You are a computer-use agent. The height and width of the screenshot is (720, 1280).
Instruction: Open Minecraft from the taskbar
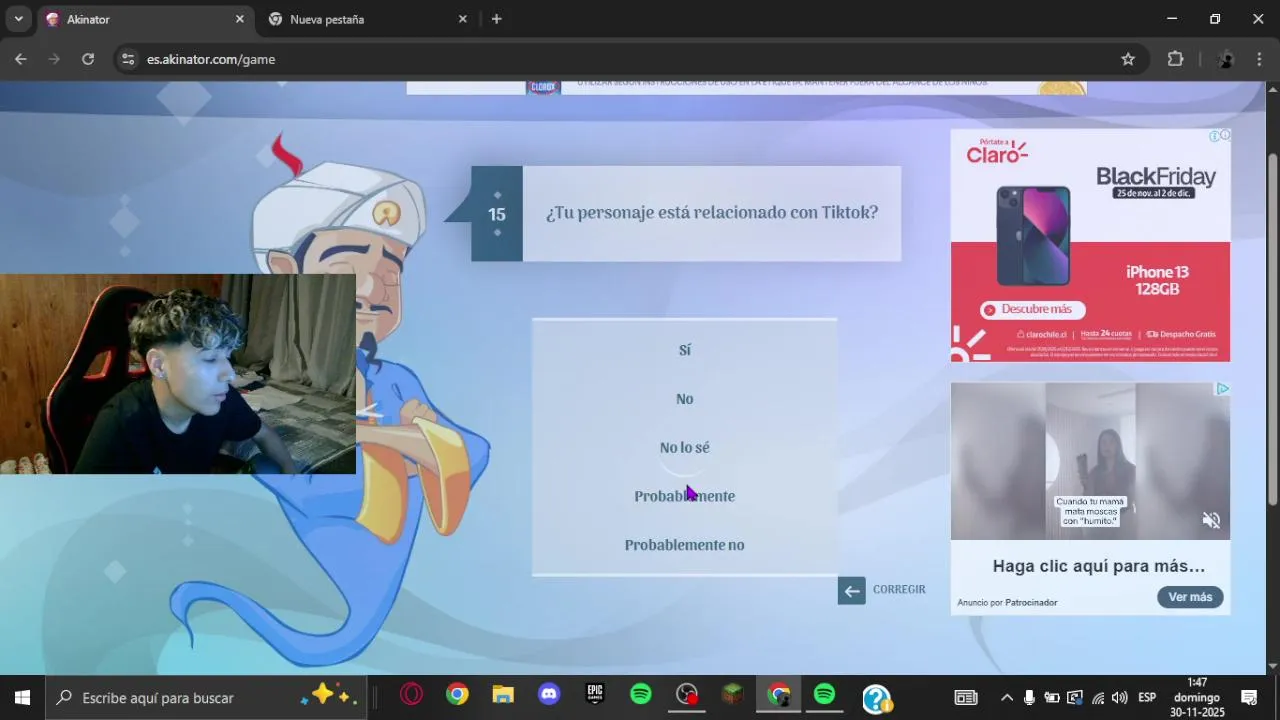pos(733,695)
